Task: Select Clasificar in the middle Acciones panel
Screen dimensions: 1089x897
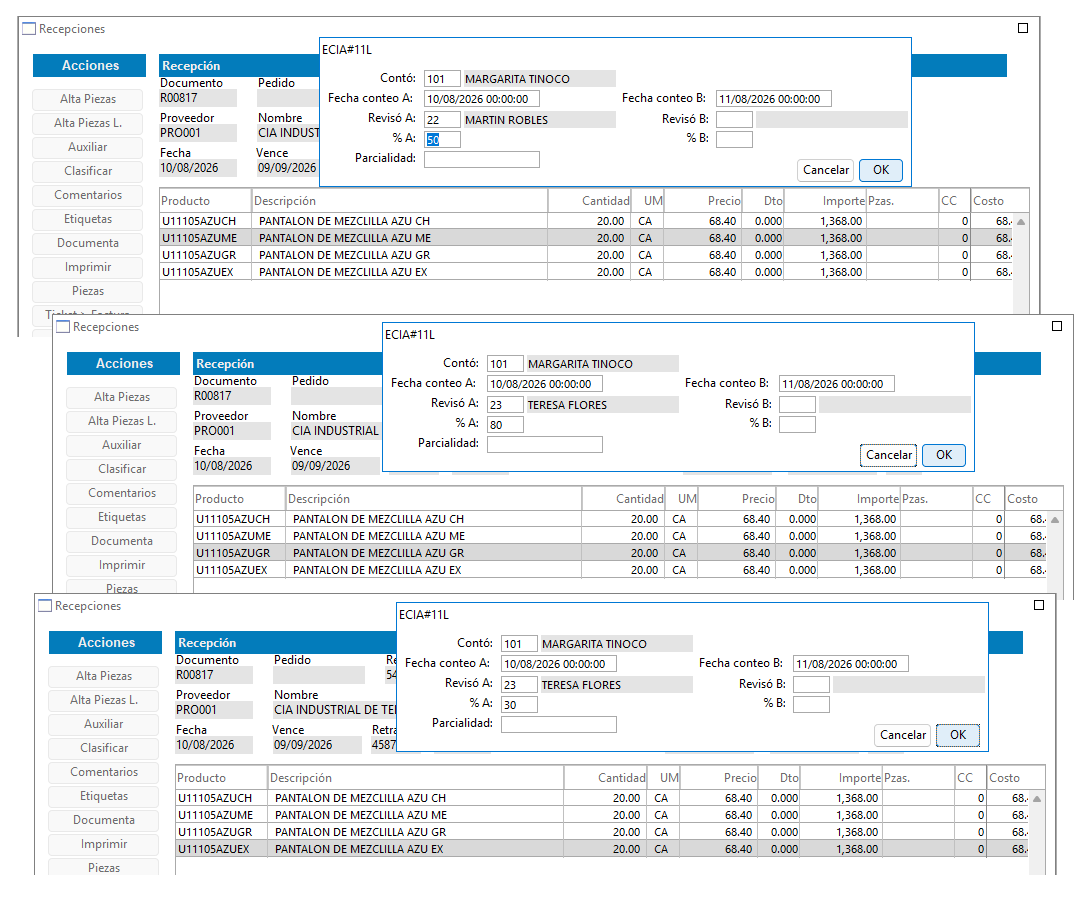Action: [122, 469]
